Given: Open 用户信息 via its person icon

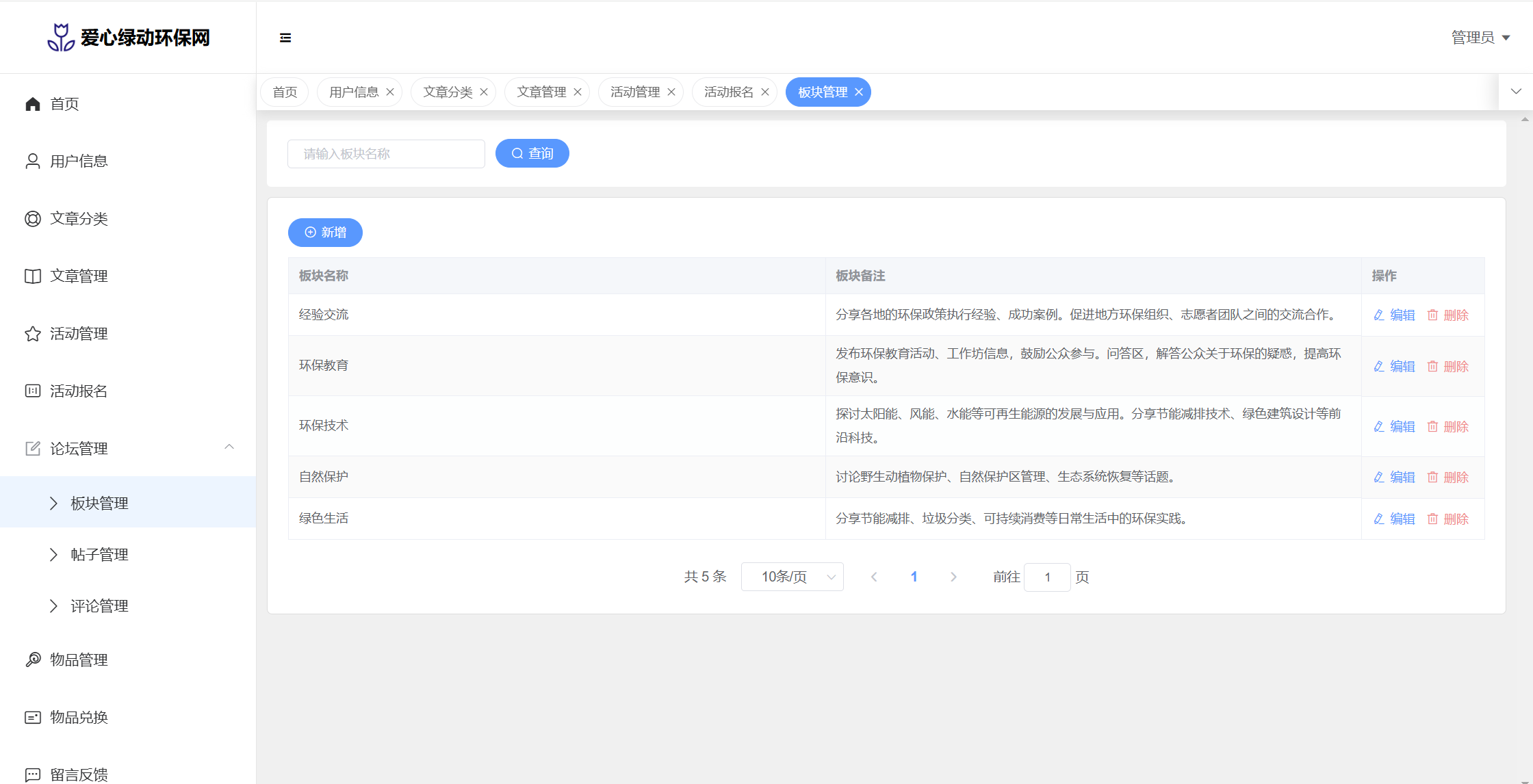Looking at the screenshot, I should tap(32, 161).
